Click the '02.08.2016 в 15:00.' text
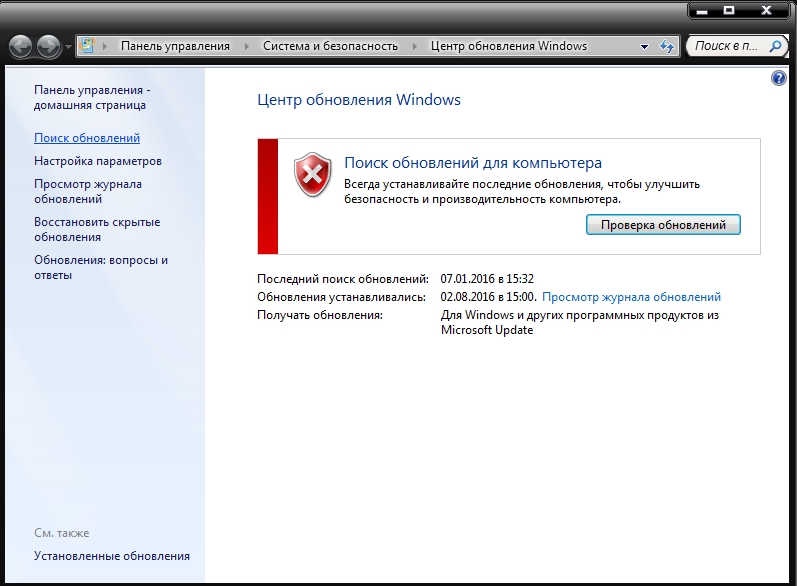797x586 pixels. 488,297
